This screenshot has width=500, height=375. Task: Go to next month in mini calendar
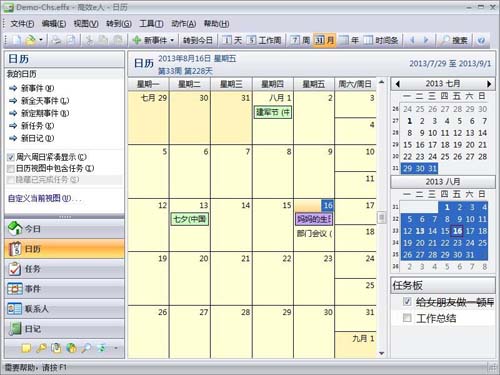(489, 84)
